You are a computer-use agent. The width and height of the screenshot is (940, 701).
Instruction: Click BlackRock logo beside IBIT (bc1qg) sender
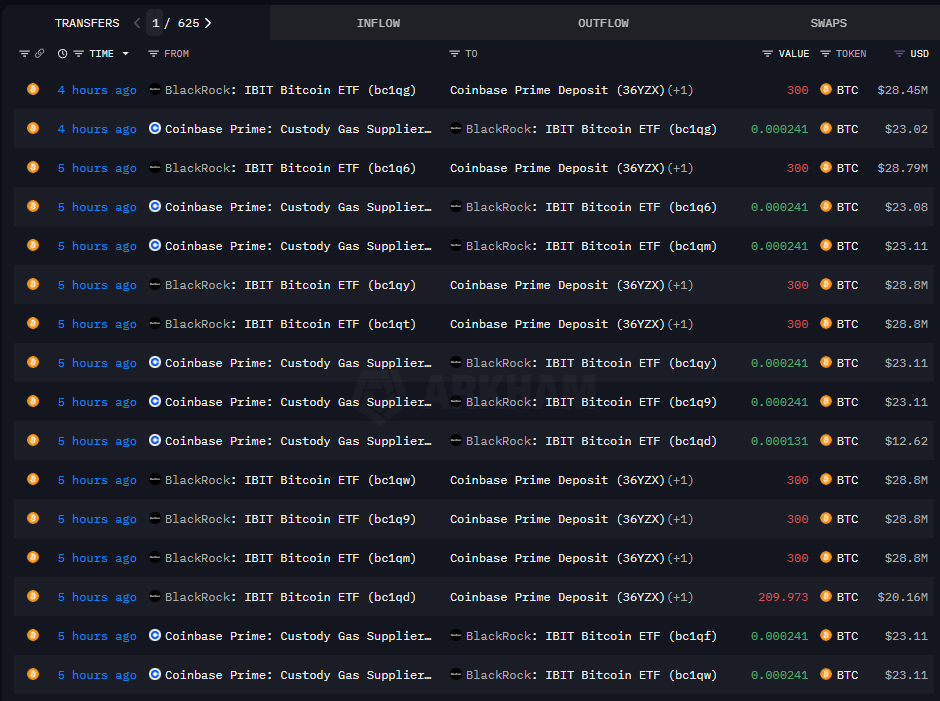(x=155, y=89)
